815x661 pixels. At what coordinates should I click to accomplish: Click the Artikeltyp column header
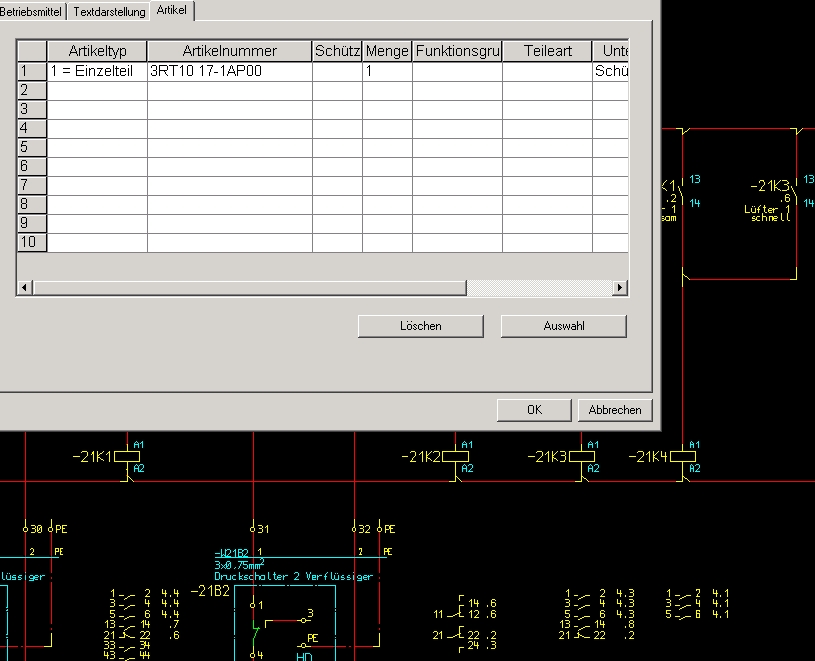click(x=97, y=51)
